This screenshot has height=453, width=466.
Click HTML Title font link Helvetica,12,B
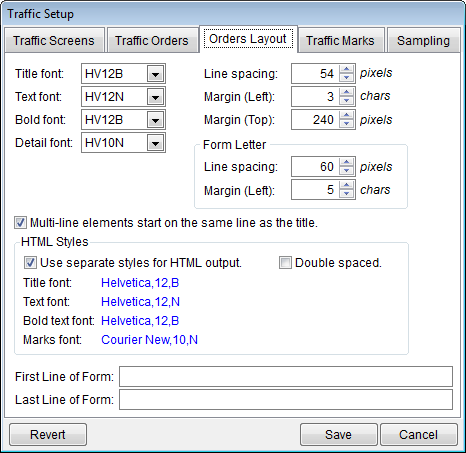coord(140,283)
